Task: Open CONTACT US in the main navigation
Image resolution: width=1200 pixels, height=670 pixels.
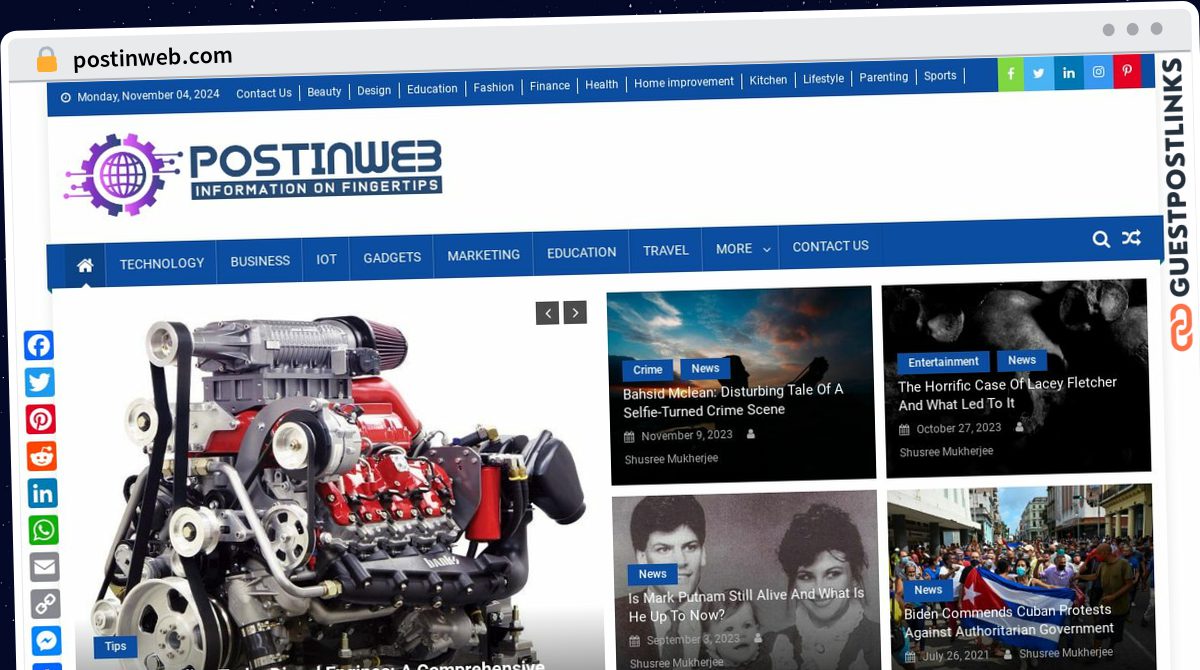Action: pos(831,246)
